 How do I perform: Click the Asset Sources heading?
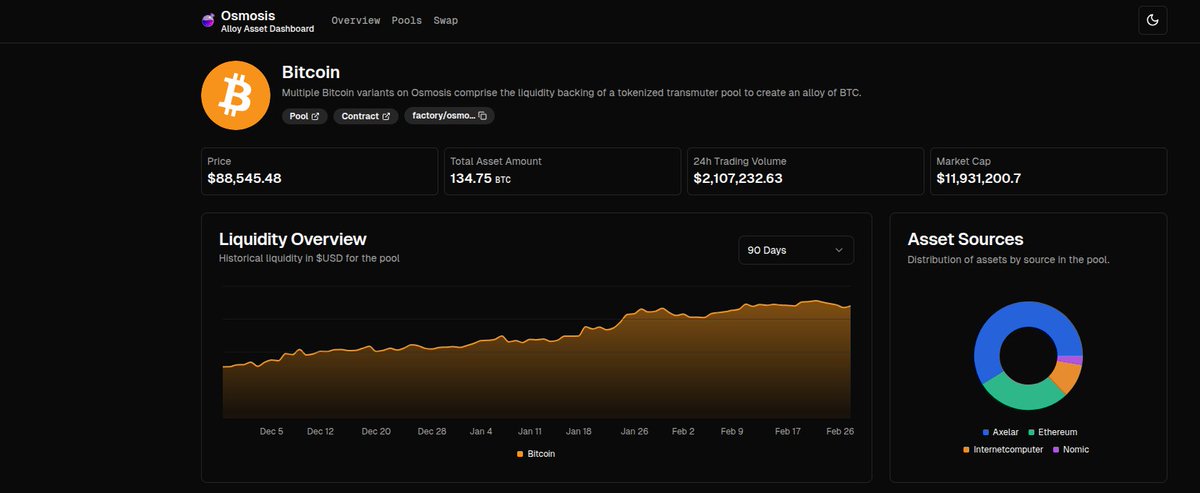[x=965, y=239]
